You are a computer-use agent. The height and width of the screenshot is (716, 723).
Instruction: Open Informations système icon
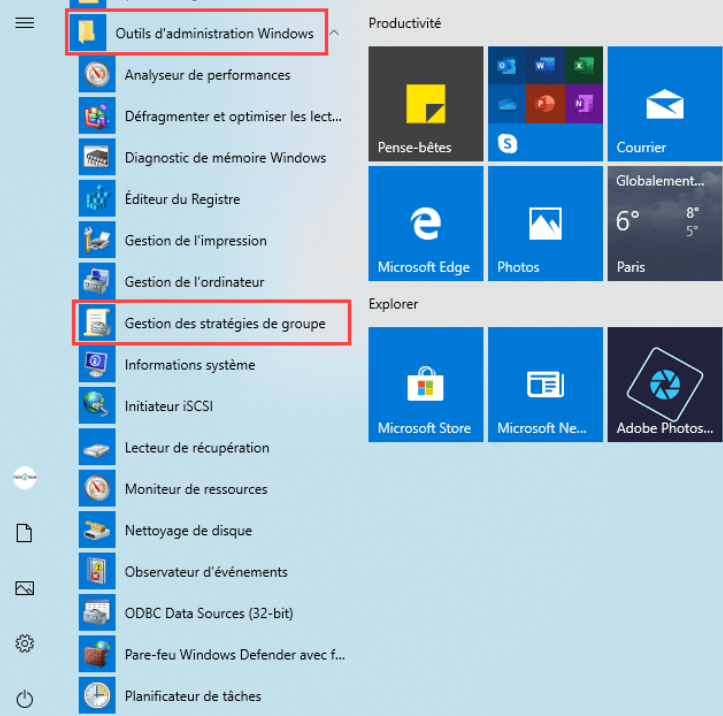click(x=97, y=364)
